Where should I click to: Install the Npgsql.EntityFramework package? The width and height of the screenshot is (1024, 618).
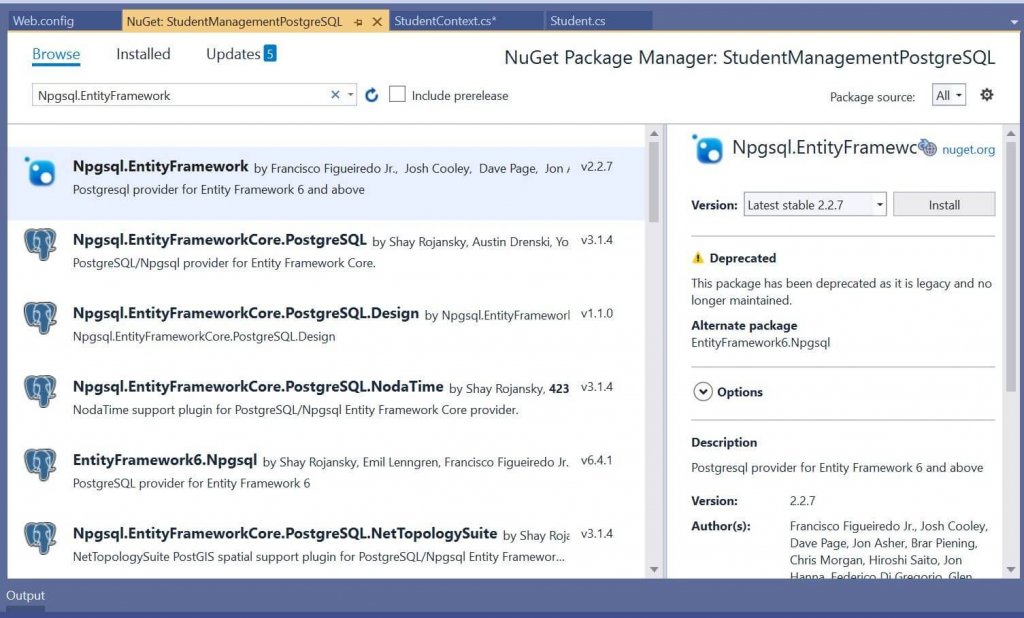coord(943,204)
